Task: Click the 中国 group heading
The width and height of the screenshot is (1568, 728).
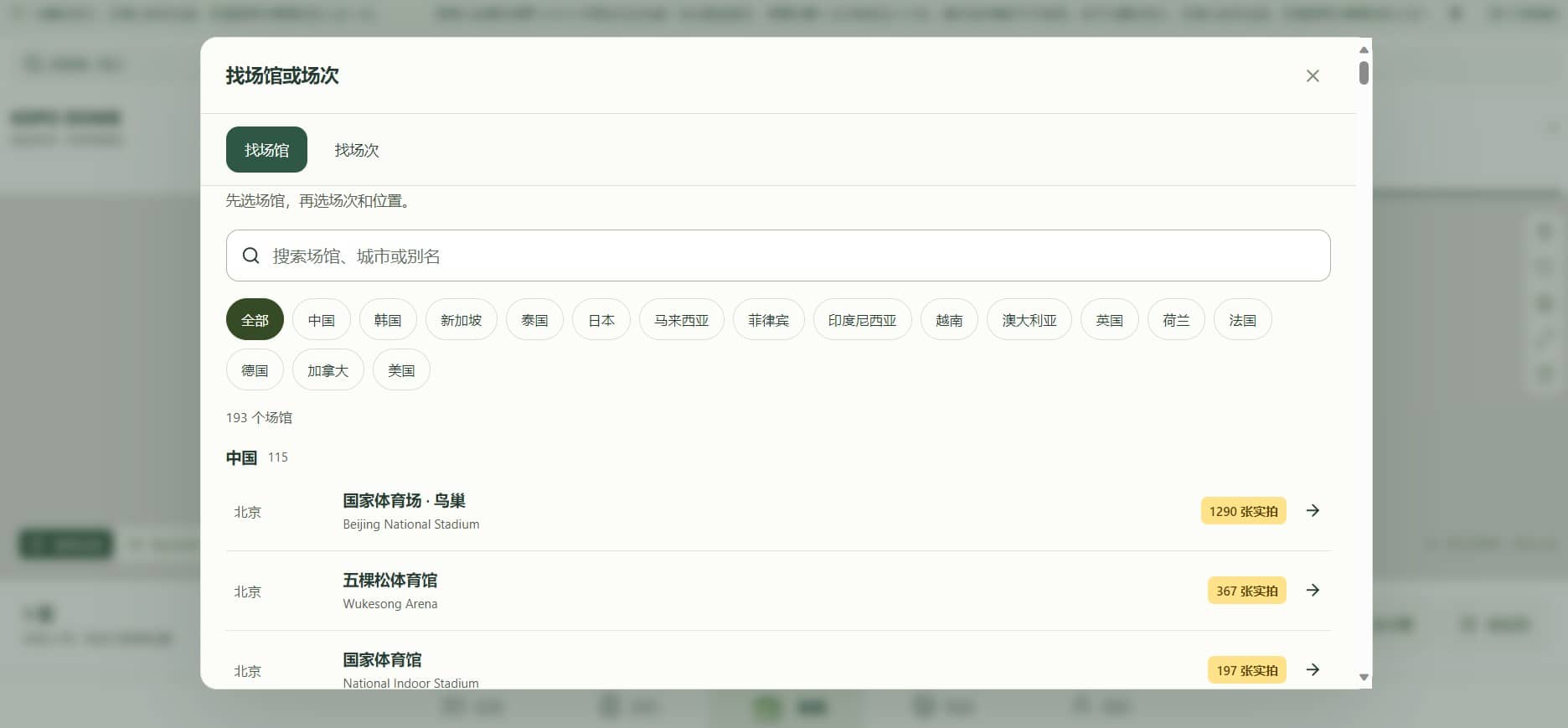Action: click(241, 457)
